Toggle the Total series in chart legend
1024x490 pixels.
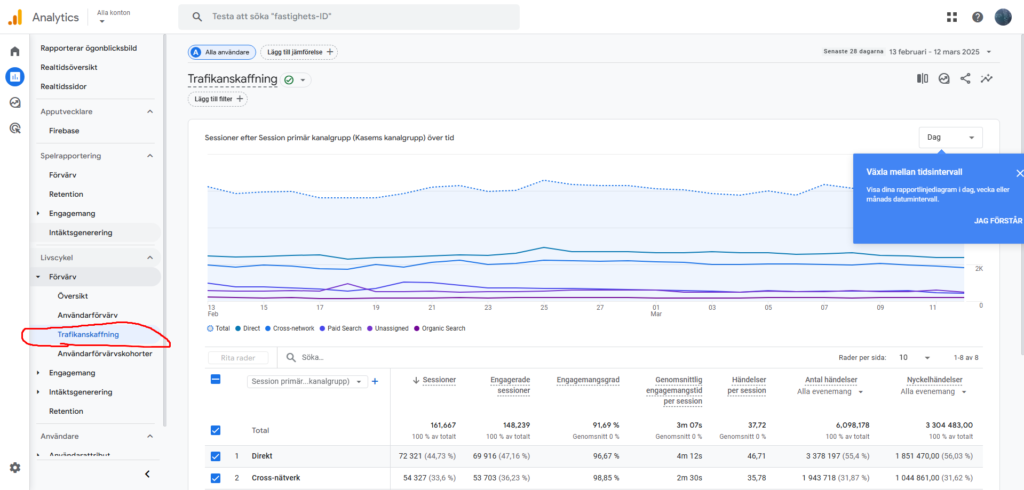[218, 329]
